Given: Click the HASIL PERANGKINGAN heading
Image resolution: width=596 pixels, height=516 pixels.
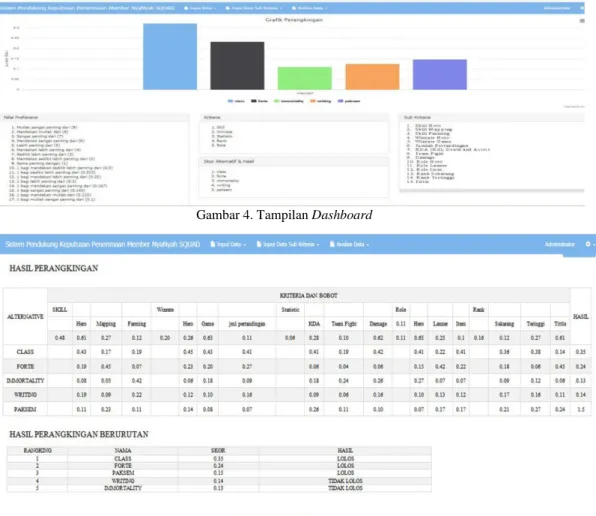Looking at the screenshot, I should 54,268.
